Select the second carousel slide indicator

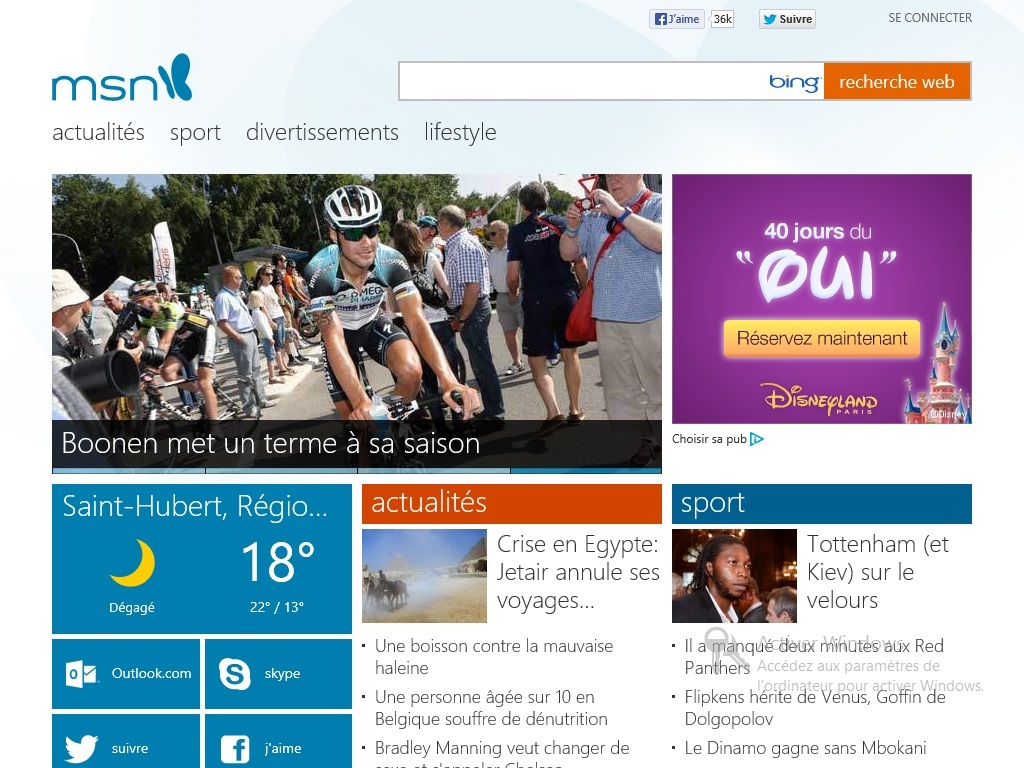point(281,470)
